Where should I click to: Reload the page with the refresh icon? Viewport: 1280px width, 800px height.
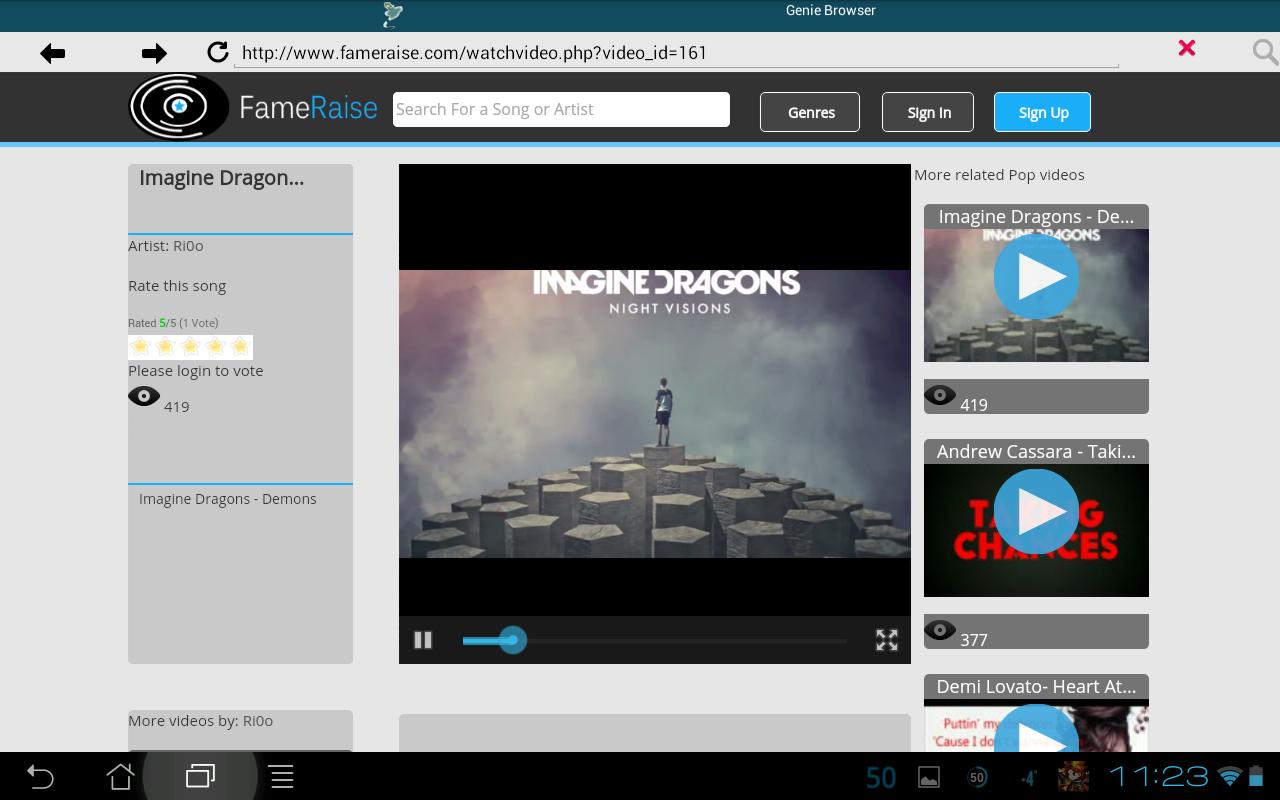(217, 52)
